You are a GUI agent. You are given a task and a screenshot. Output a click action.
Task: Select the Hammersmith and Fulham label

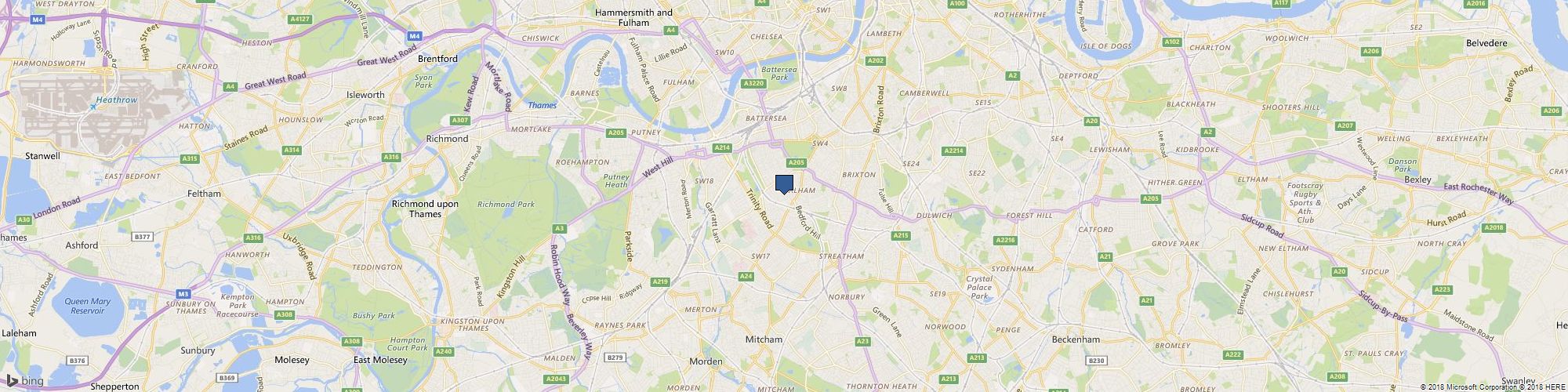pos(633,18)
